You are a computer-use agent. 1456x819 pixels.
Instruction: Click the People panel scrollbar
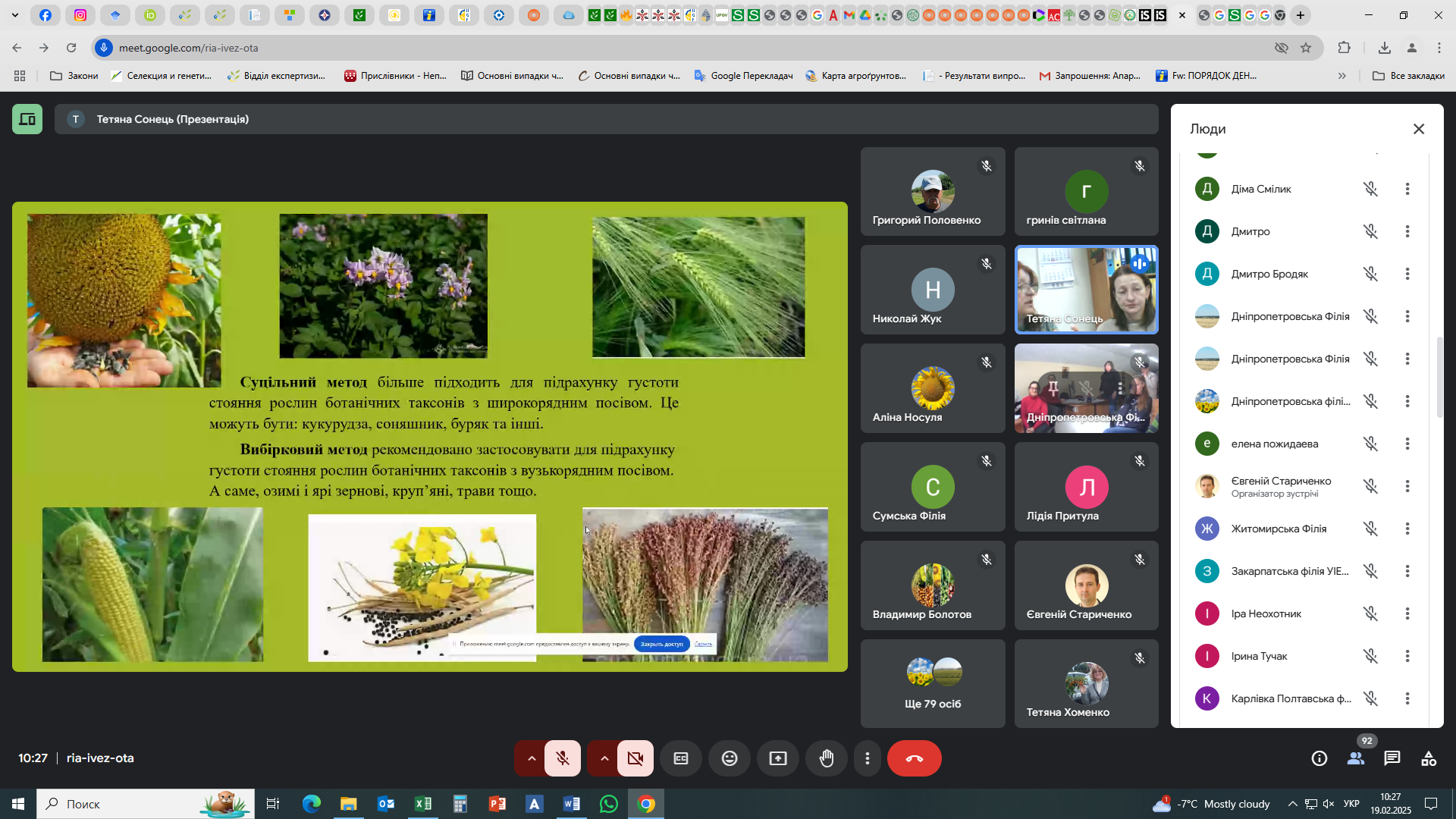[1439, 377]
